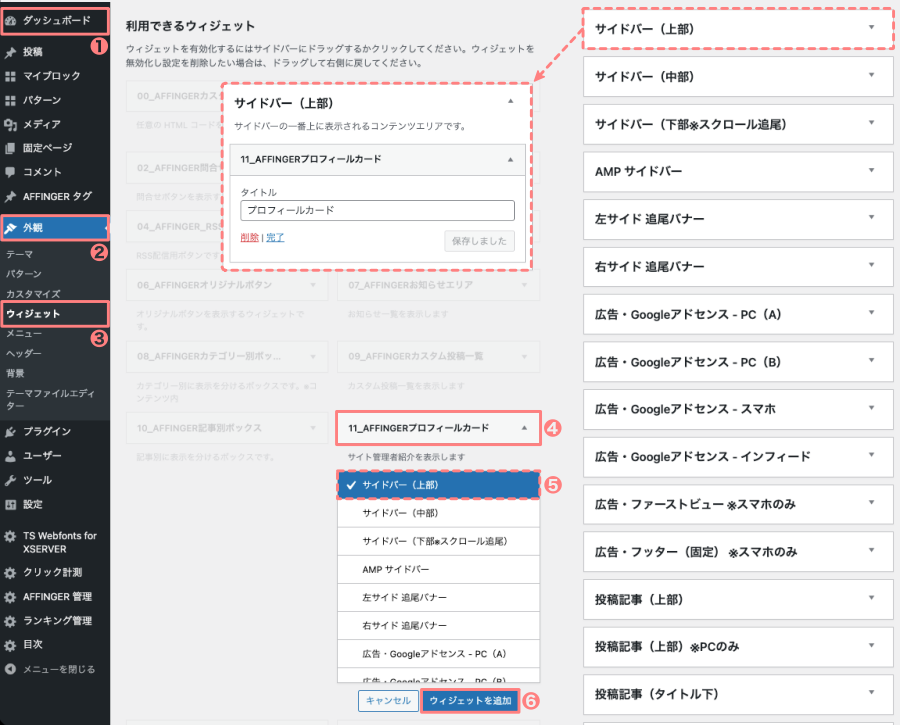Viewport: 900px width, 725px height.
Task: Click the 削除 link in widget
Action: (x=249, y=237)
